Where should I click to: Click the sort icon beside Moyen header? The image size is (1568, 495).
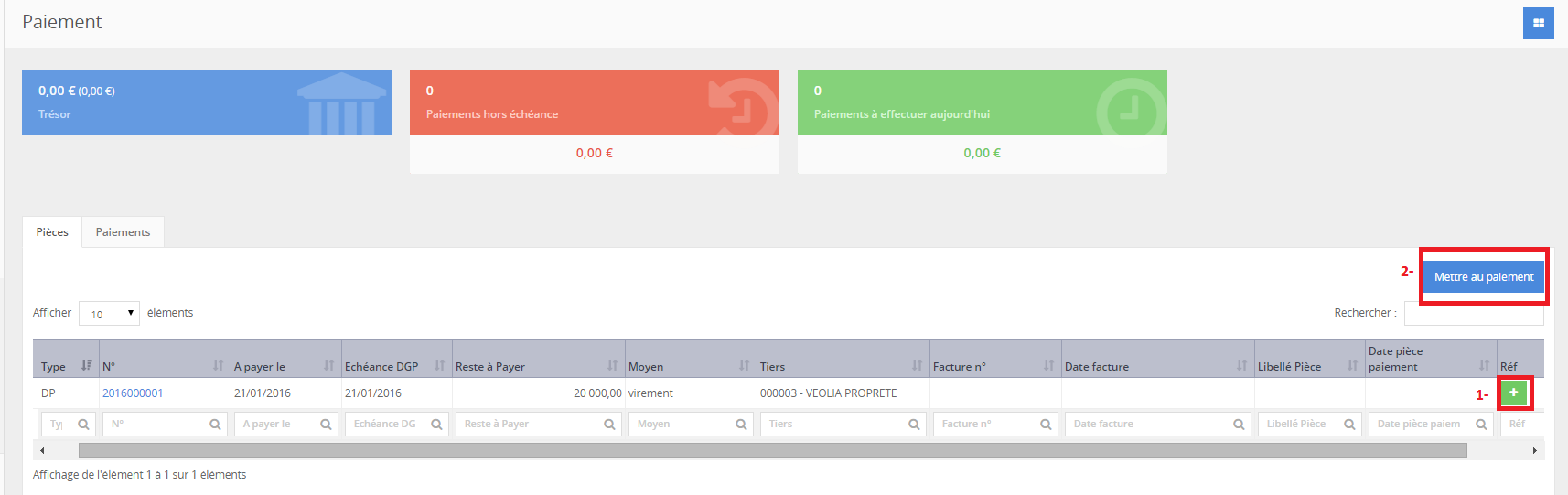pos(744,366)
